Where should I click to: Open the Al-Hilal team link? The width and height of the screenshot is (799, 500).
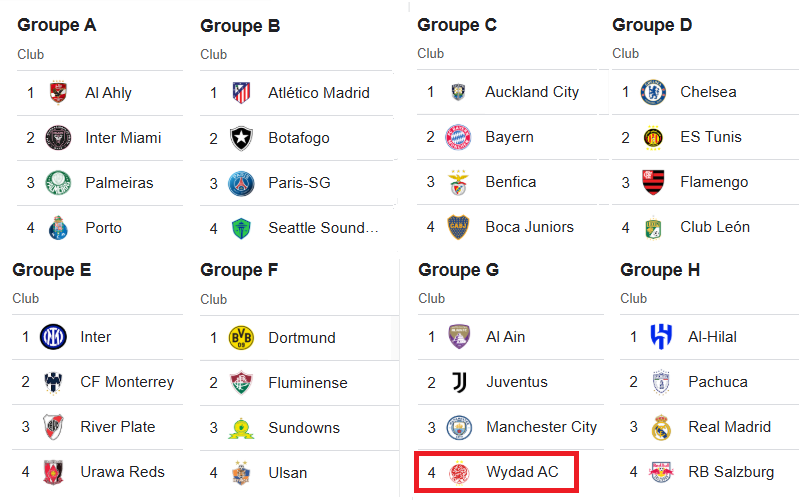[x=712, y=337]
